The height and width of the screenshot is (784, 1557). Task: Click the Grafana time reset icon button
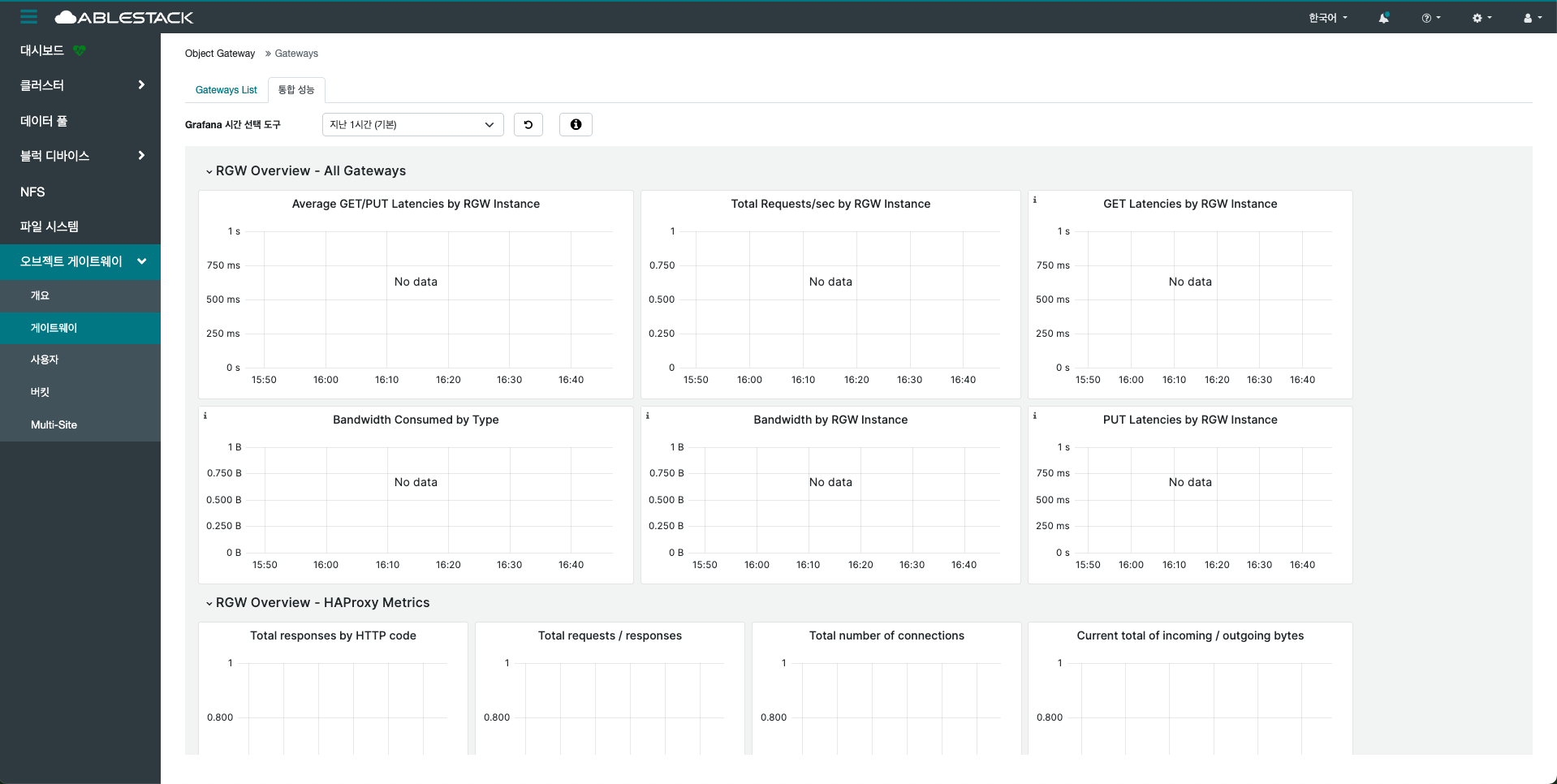(x=528, y=125)
